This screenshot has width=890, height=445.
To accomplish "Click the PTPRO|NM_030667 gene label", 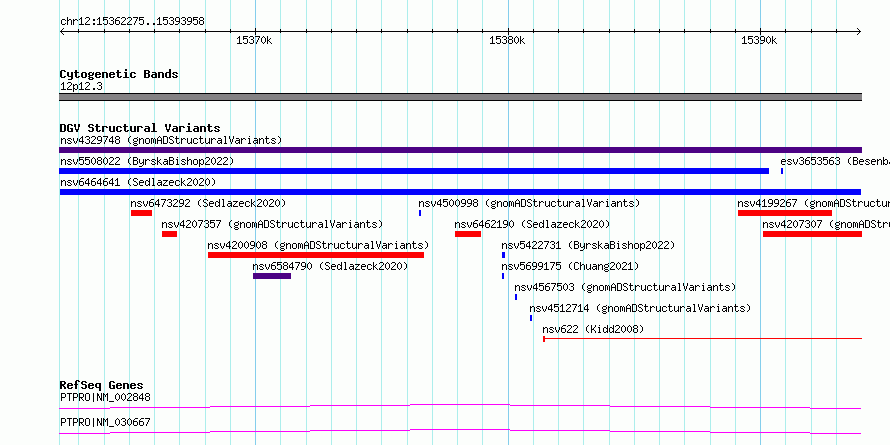I will click(105, 422).
